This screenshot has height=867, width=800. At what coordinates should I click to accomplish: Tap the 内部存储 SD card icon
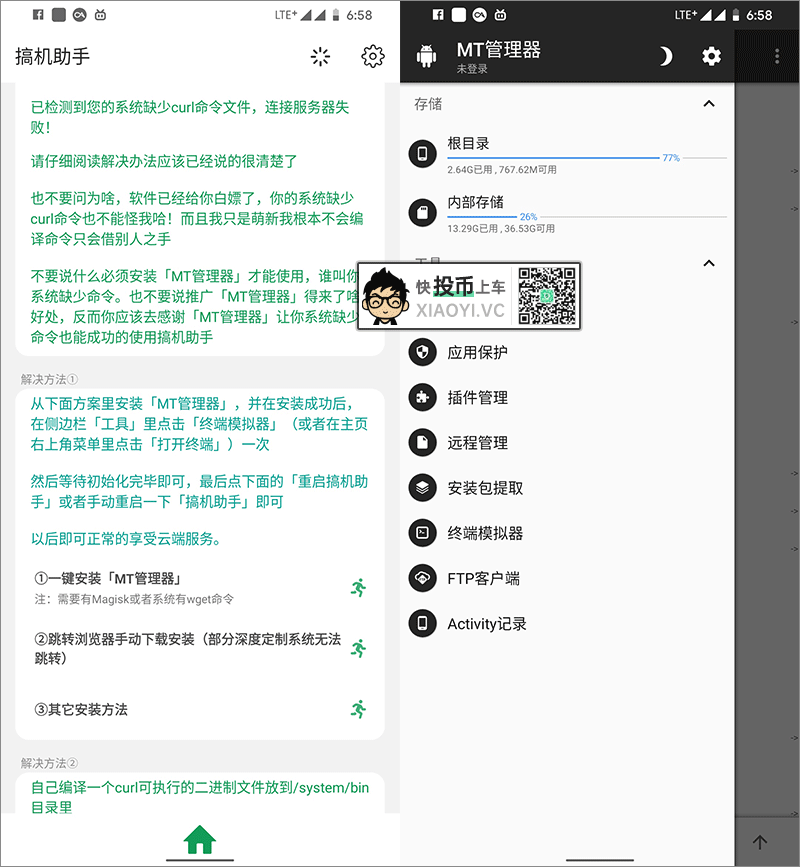[422, 212]
